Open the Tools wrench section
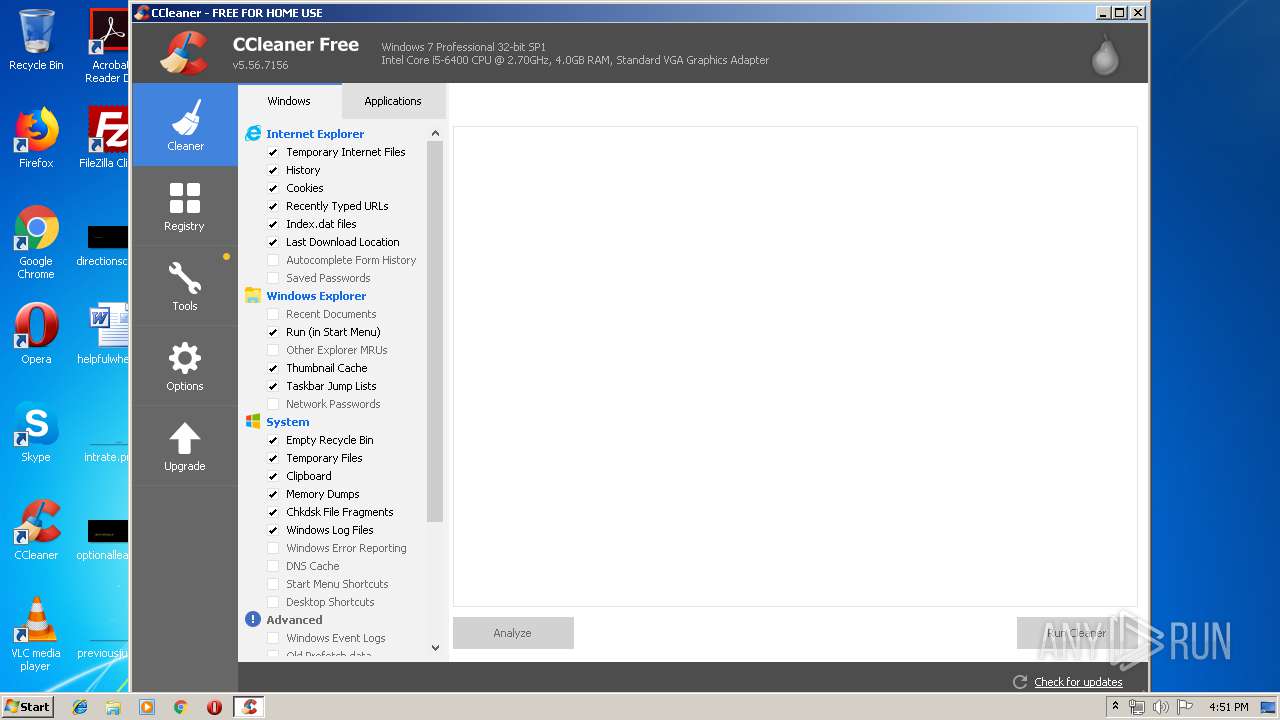This screenshot has height=720, width=1280. coord(185,286)
